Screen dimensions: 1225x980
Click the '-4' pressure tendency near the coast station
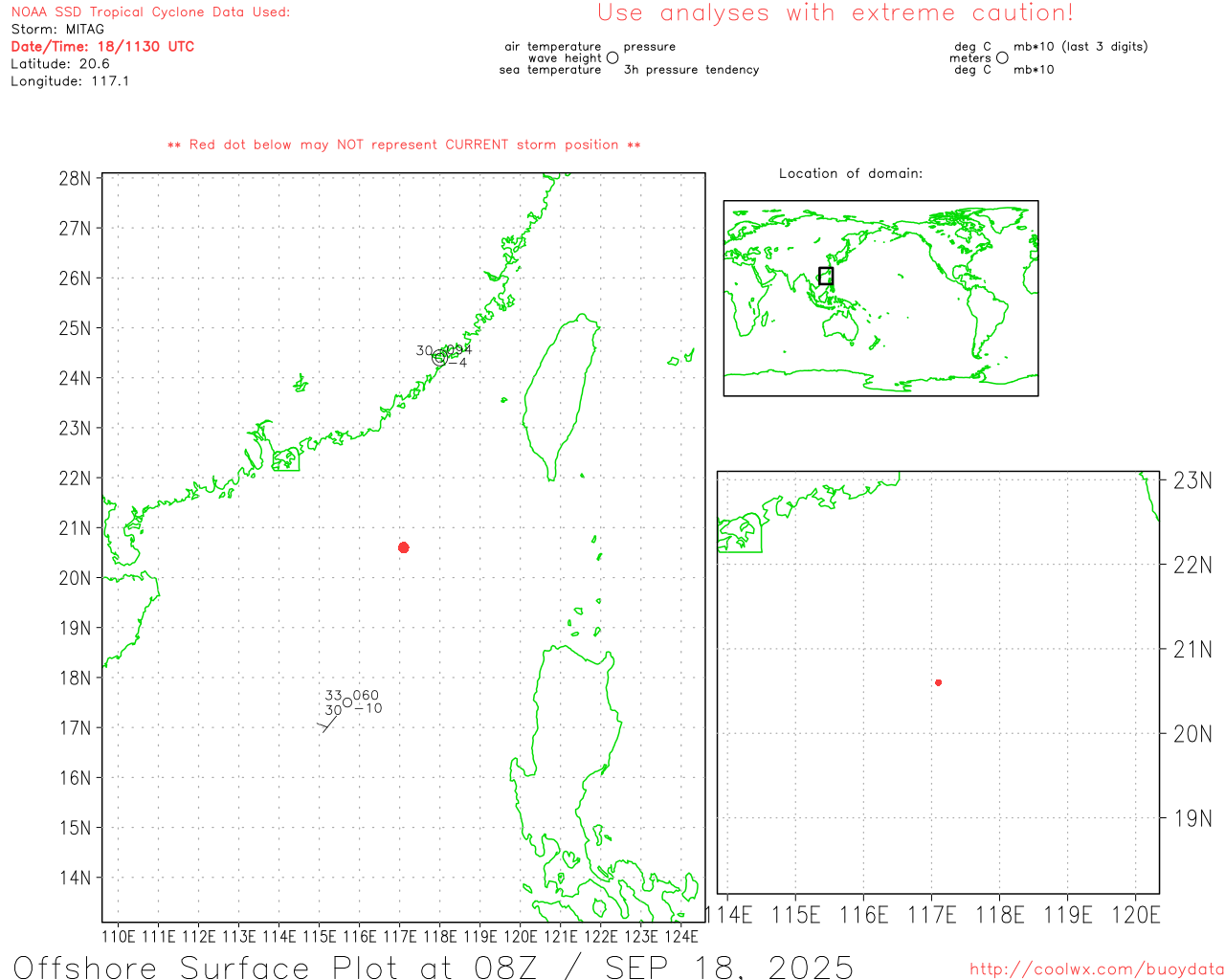[457, 363]
